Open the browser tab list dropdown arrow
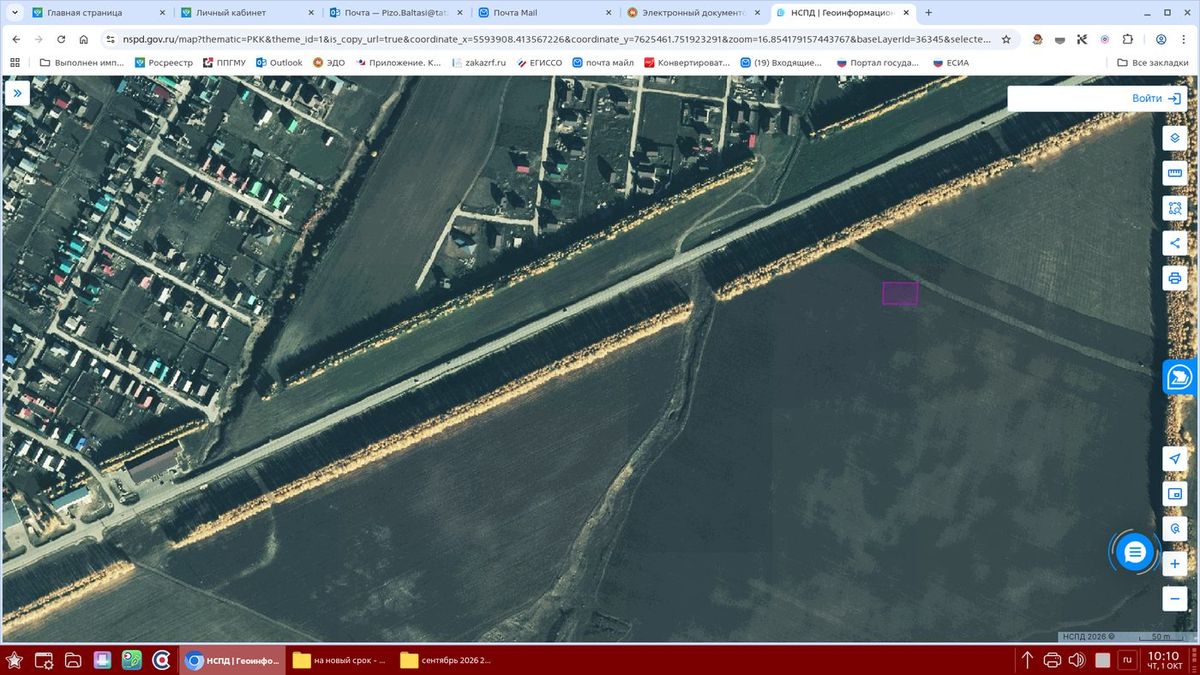The width and height of the screenshot is (1200, 675). tap(15, 13)
